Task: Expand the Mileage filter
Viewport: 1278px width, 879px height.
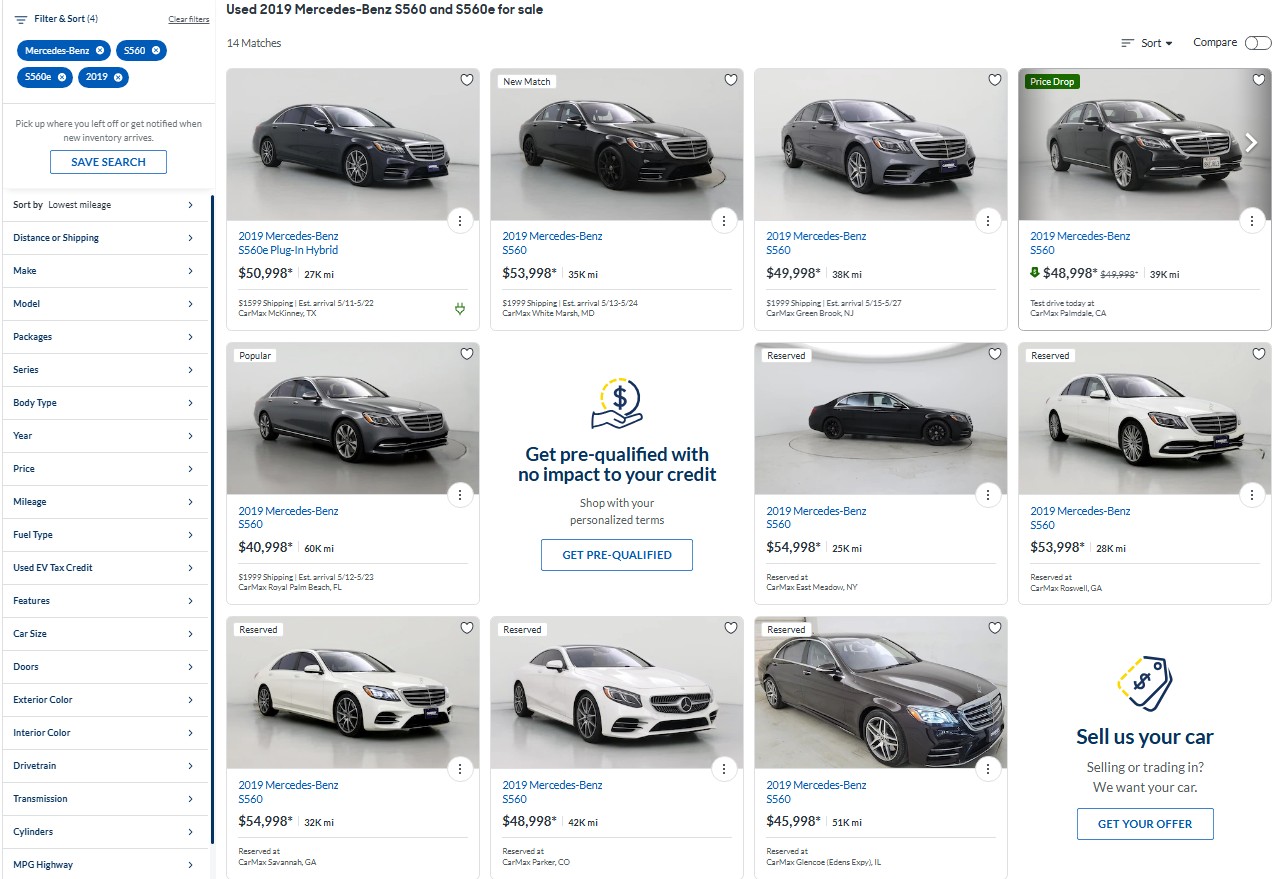Action: click(105, 502)
